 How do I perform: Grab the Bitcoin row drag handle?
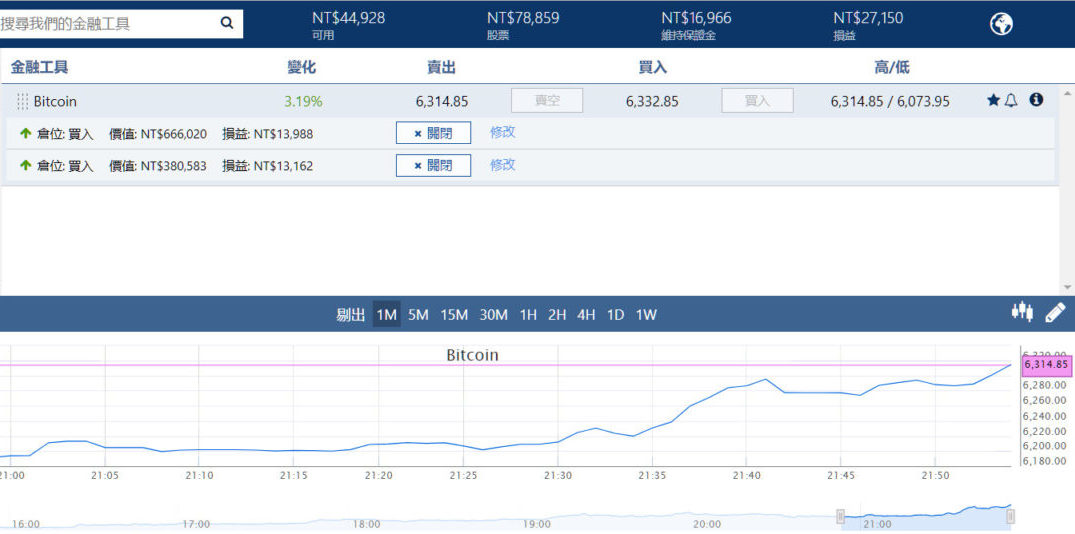pyautogui.click(x=23, y=101)
